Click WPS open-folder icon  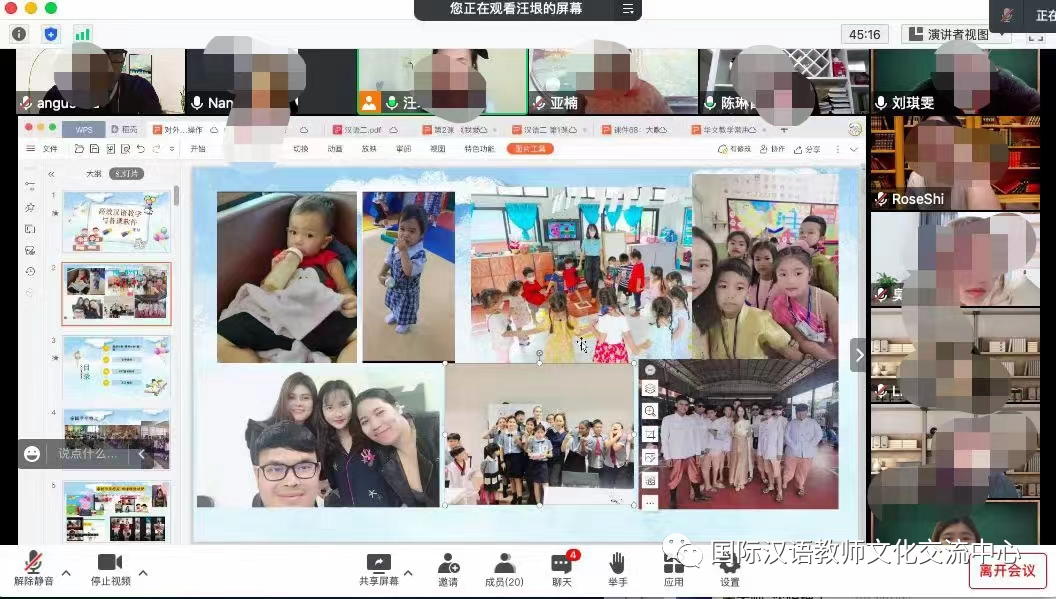[x=79, y=149]
